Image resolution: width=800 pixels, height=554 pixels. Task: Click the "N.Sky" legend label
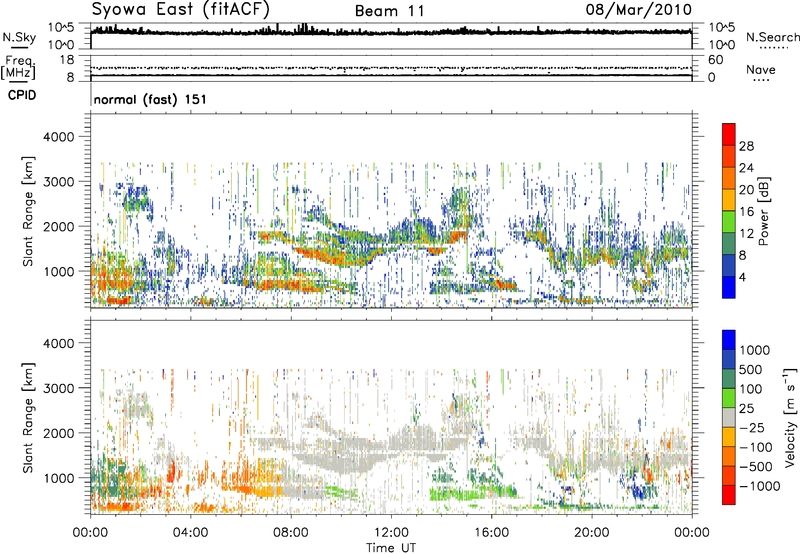19,37
